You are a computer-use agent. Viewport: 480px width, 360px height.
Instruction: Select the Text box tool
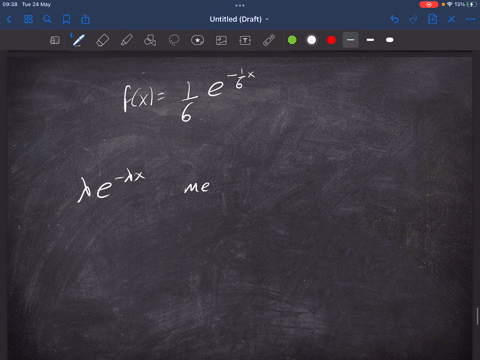245,40
